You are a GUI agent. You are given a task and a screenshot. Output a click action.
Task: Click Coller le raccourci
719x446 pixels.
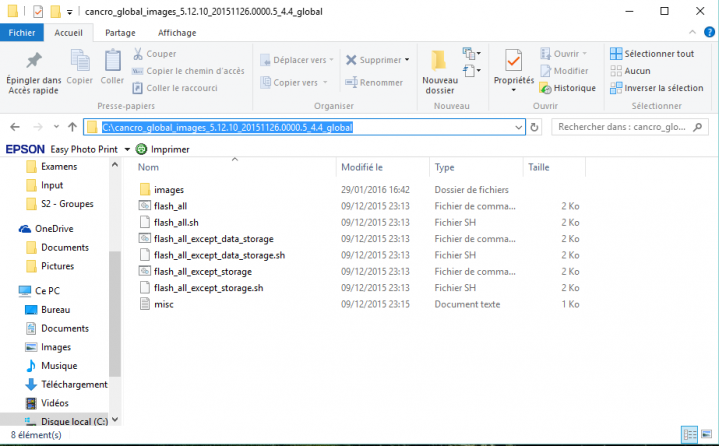tap(175, 88)
